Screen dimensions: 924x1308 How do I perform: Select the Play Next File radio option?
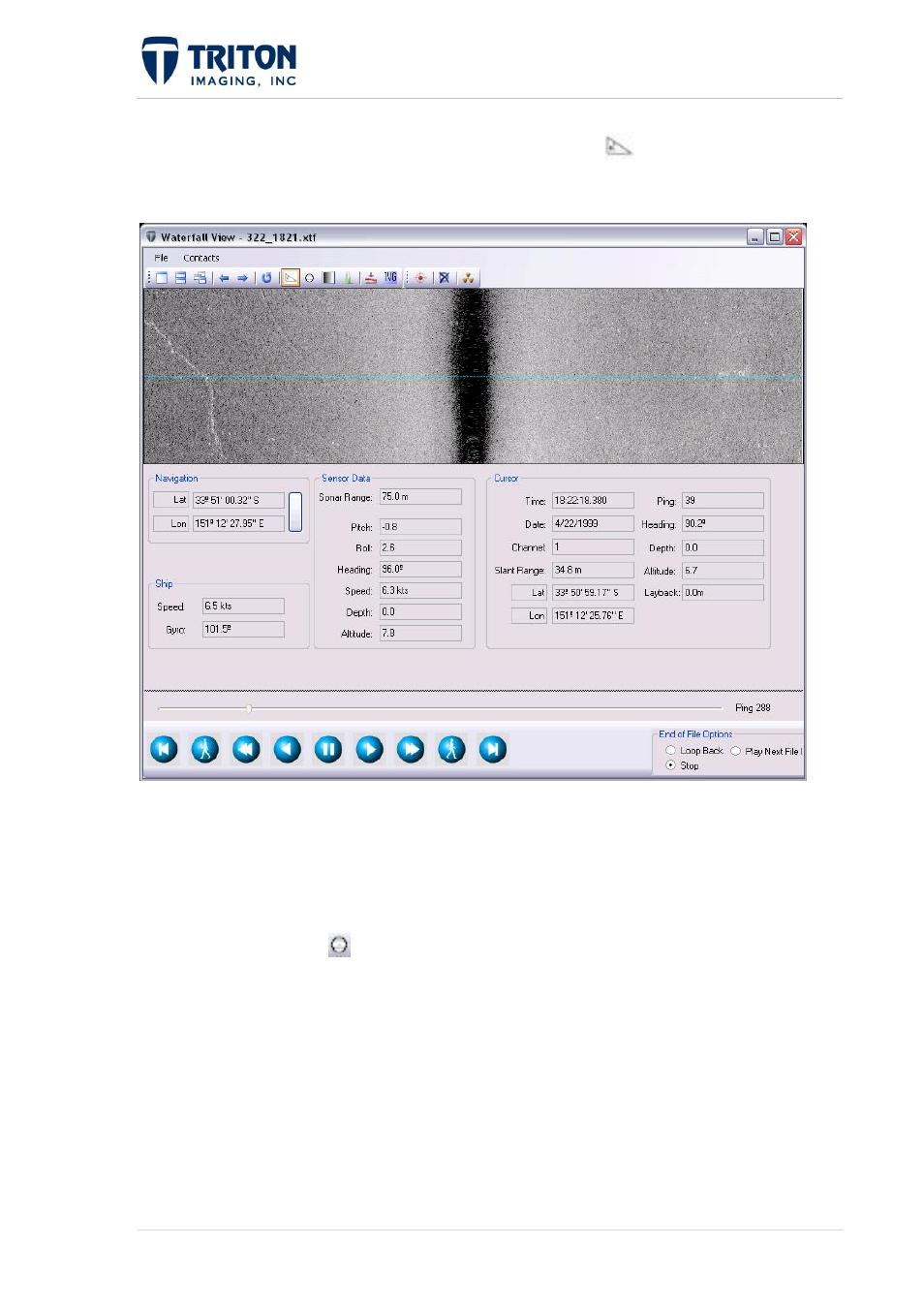[736, 751]
